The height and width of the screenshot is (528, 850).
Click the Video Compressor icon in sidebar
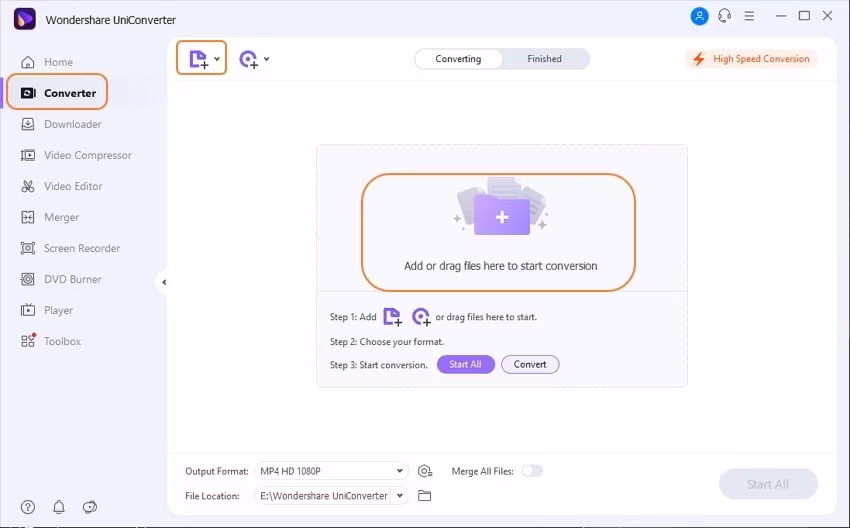pyautogui.click(x=28, y=155)
